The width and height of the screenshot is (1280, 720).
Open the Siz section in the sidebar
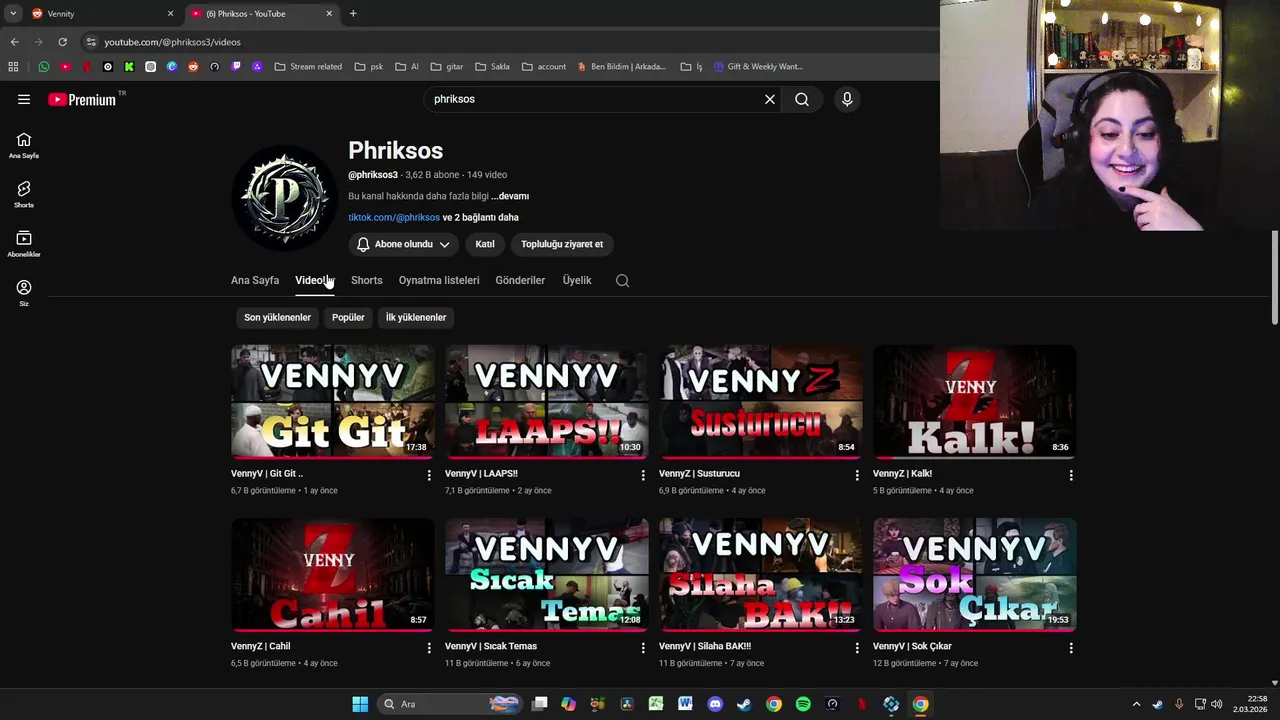tap(24, 293)
